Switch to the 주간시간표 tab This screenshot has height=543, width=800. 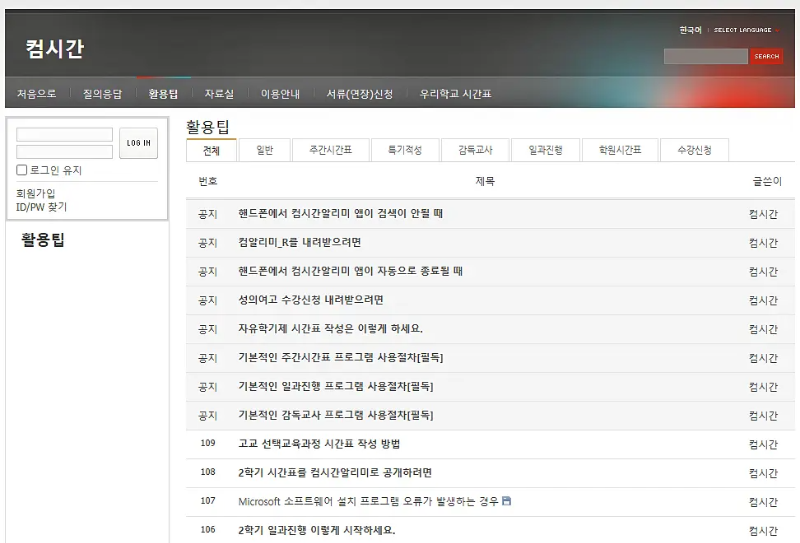331,150
